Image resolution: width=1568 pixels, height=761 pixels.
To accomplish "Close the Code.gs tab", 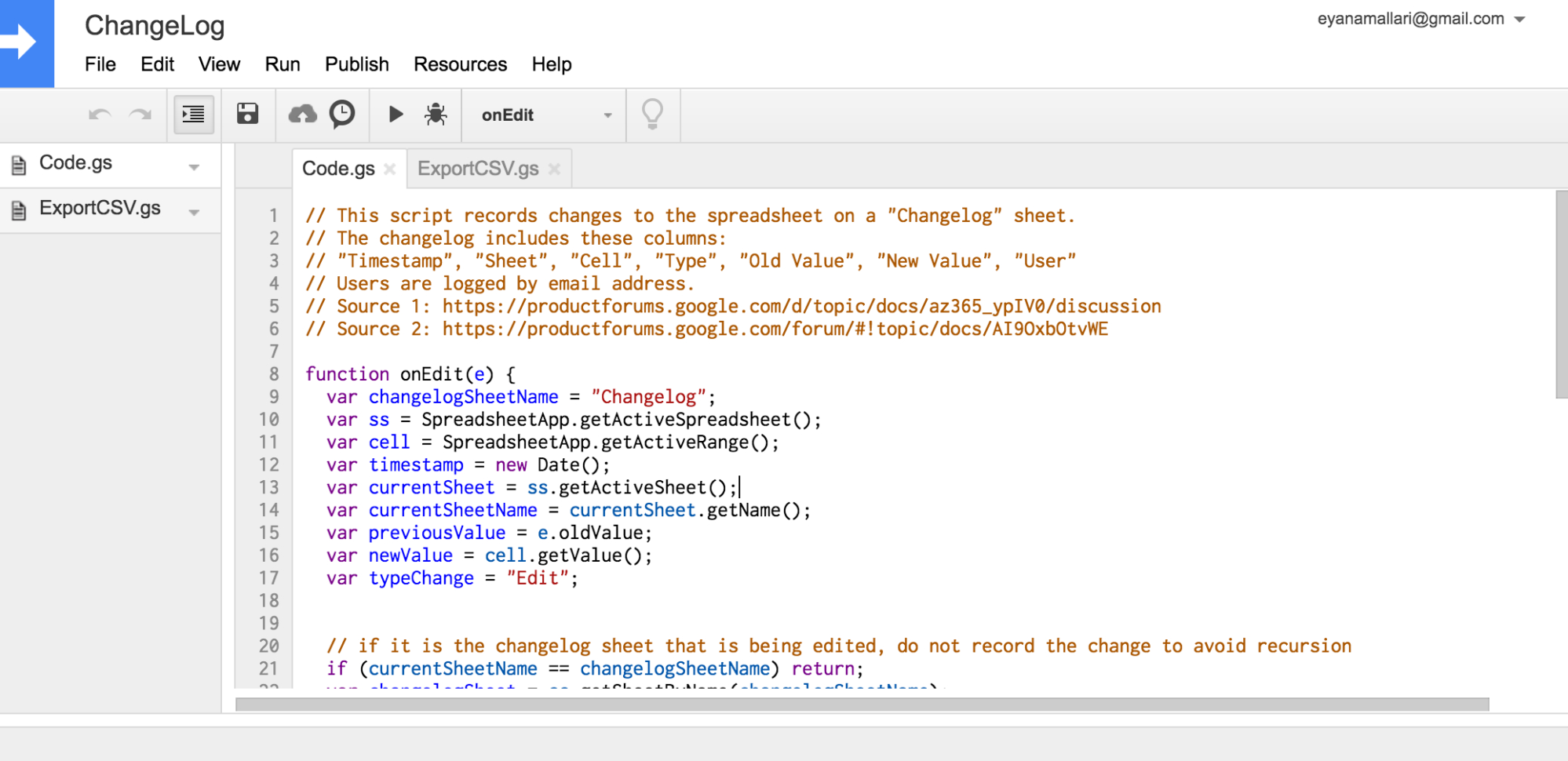I will coord(390,168).
